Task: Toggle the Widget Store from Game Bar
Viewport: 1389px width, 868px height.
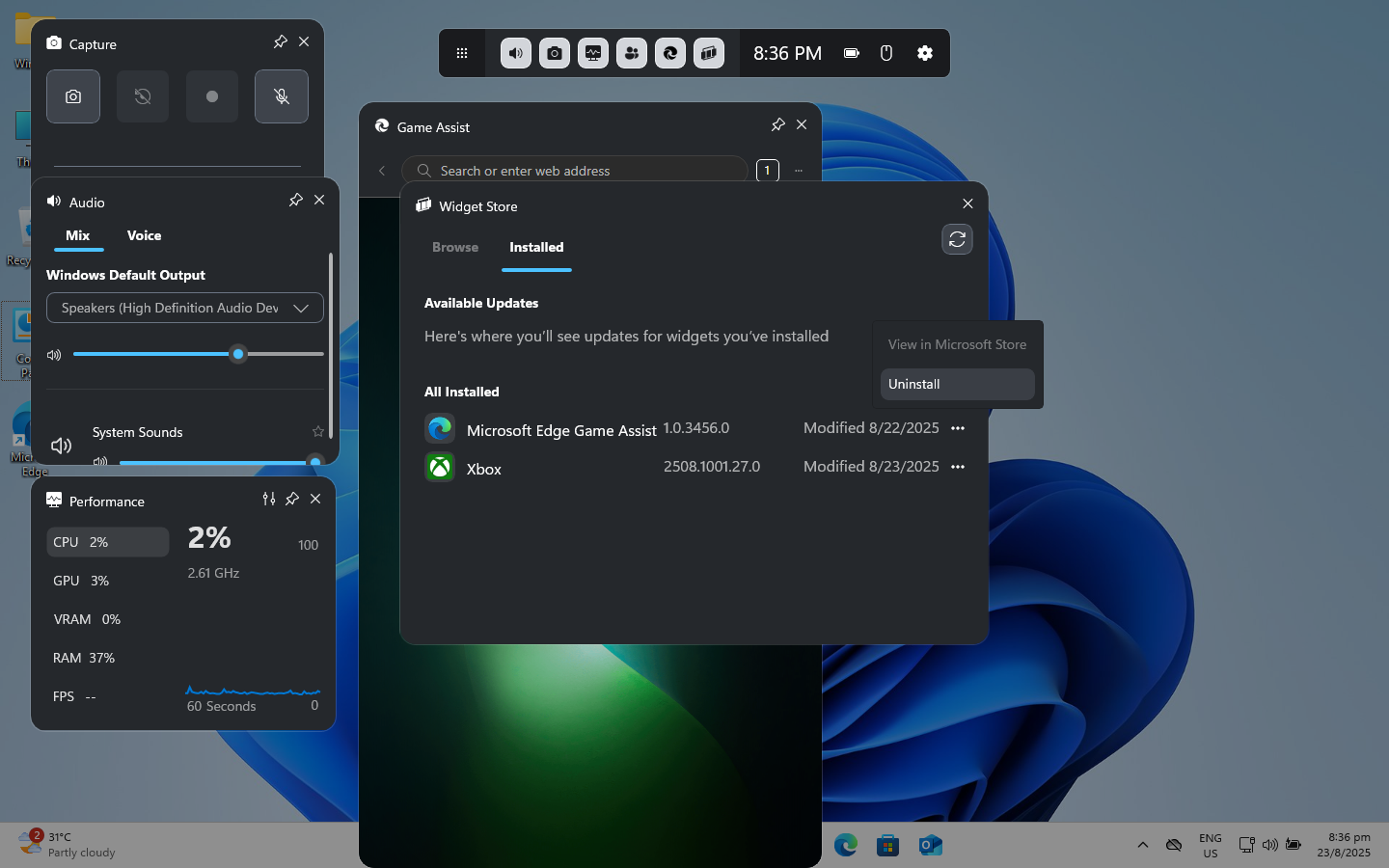Action: coord(709,53)
